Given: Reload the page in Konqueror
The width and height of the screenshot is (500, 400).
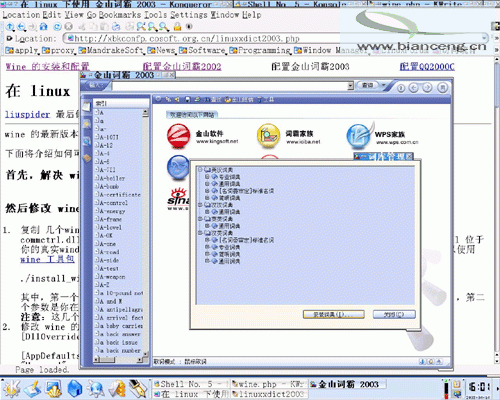Looking at the screenshot, I should tap(57, 26).
